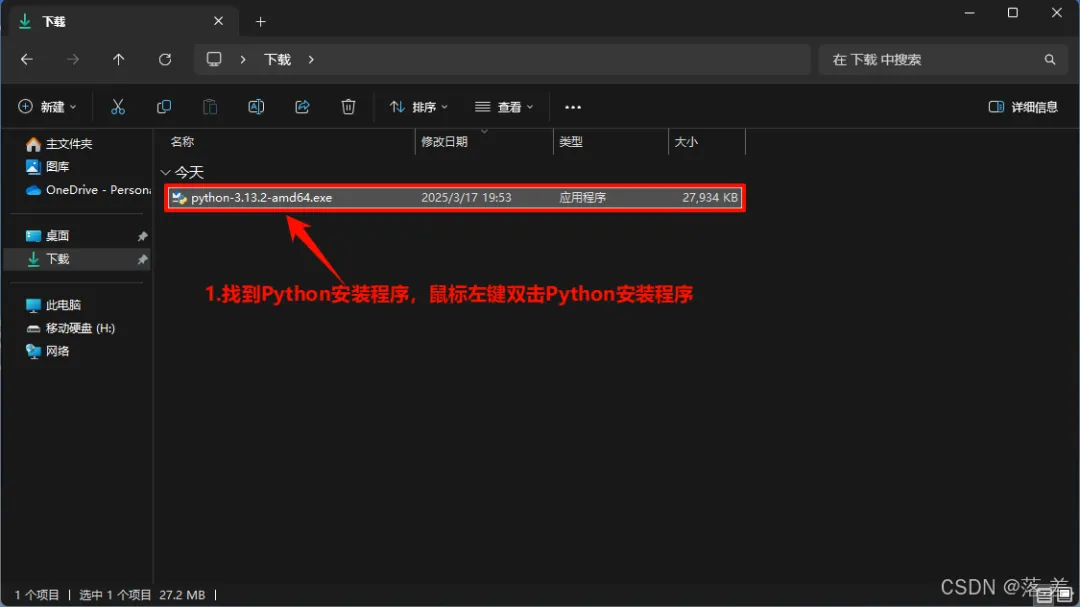Click the Rename icon in toolbar
Viewport: 1080px width, 607px height.
click(x=256, y=107)
